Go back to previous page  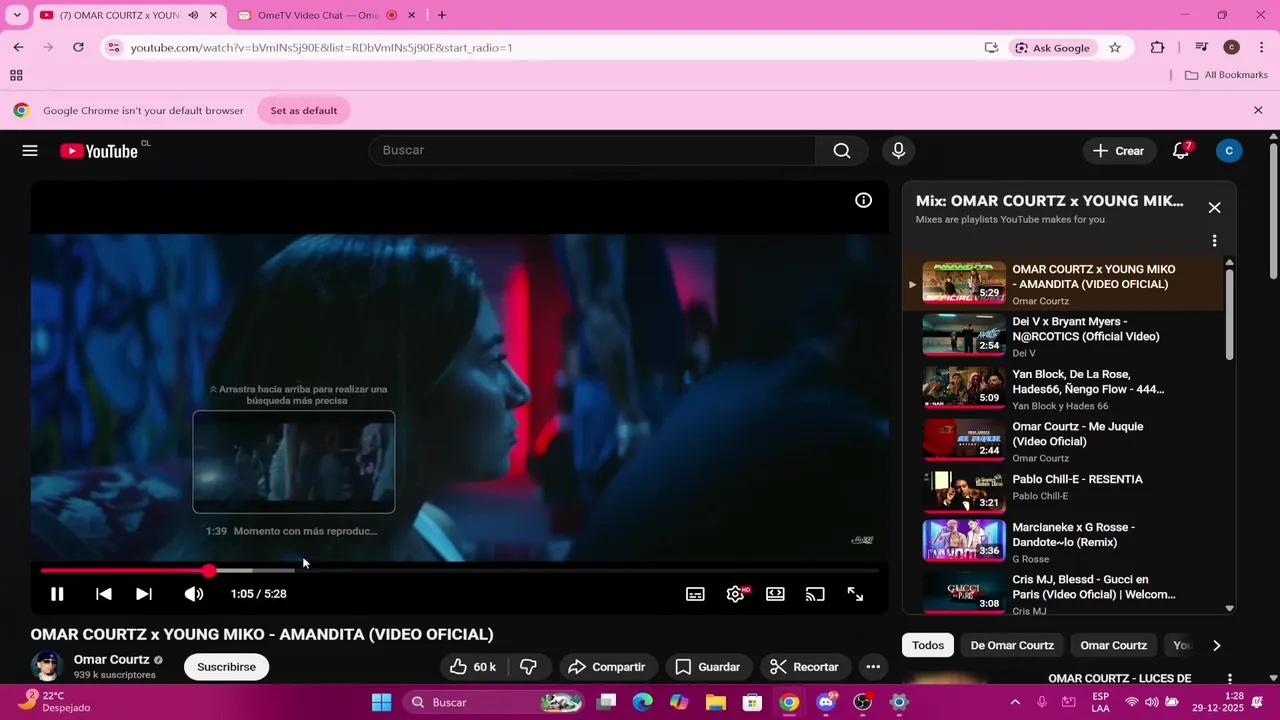18,47
